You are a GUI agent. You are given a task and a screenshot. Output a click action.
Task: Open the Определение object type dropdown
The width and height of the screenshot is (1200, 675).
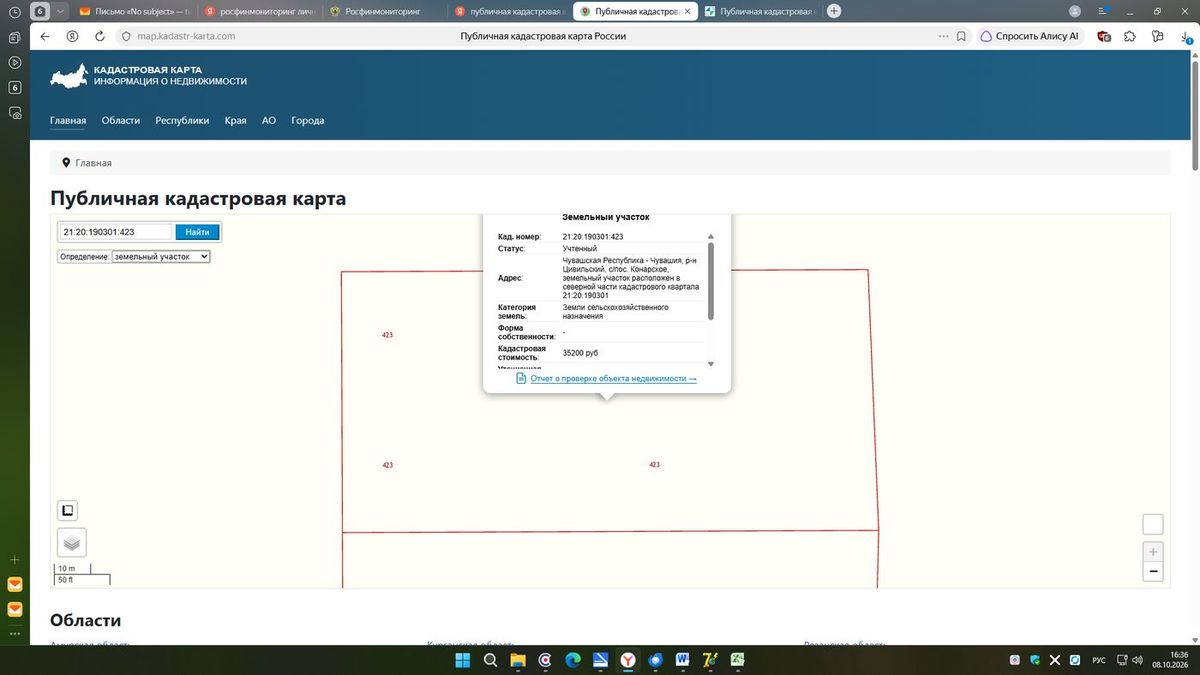tap(161, 257)
